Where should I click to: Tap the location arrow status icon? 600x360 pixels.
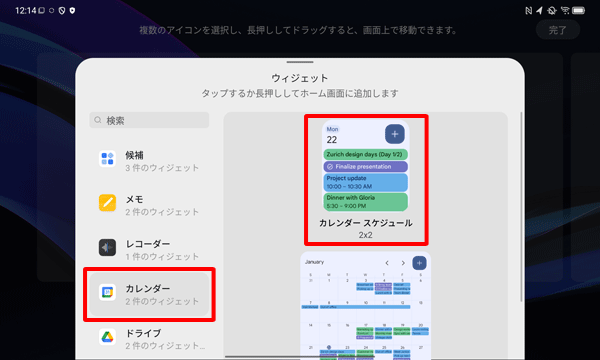pyautogui.click(x=540, y=10)
